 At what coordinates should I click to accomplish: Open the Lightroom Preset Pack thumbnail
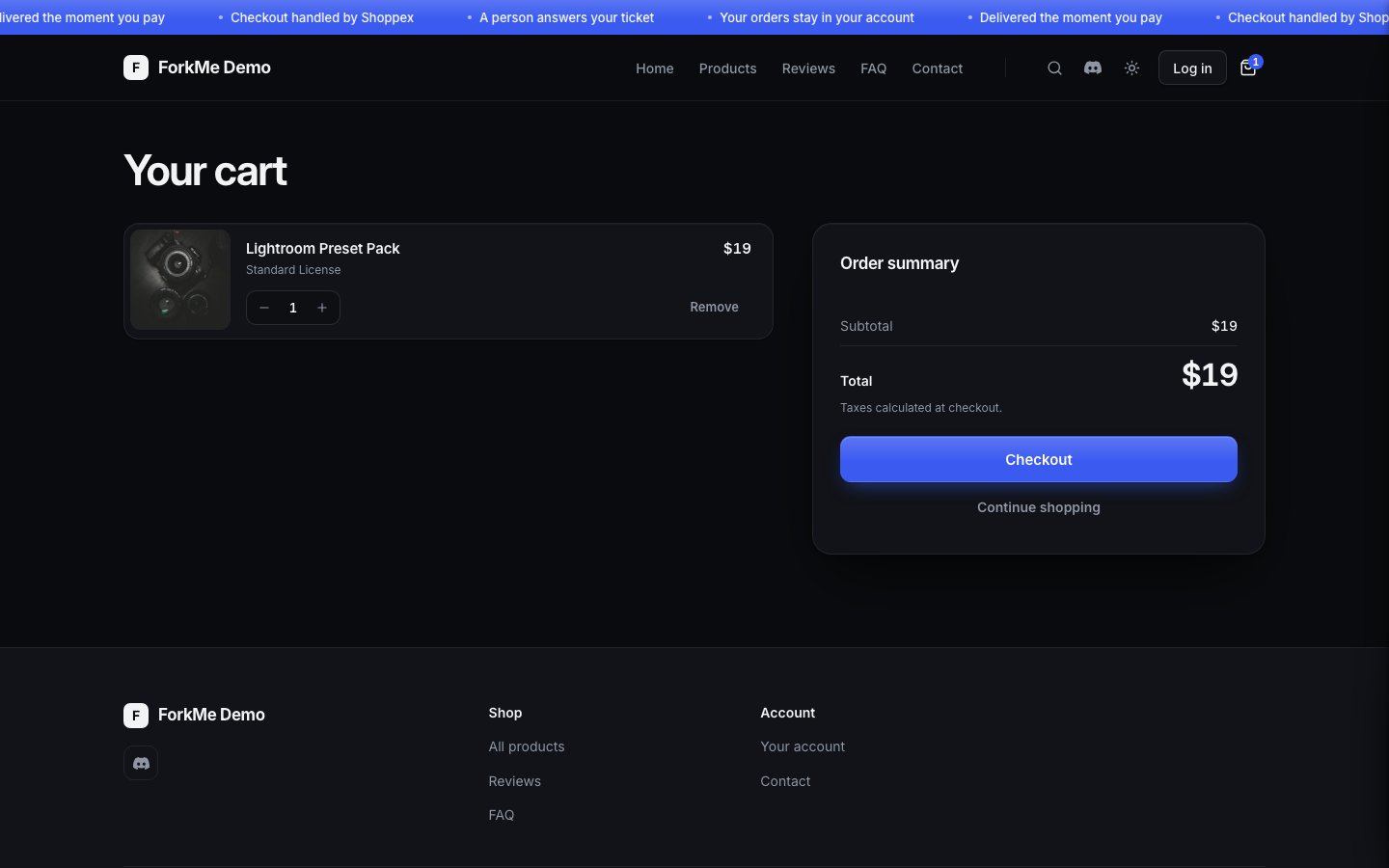180,280
